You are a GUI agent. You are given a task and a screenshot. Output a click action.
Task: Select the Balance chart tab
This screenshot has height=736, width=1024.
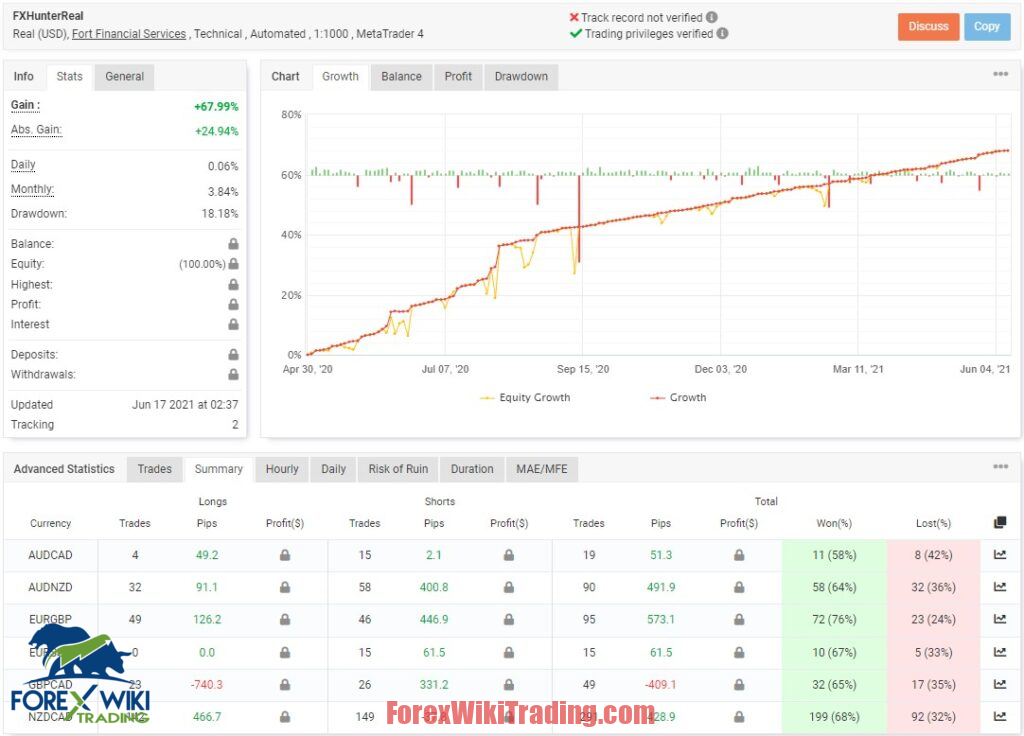coord(402,76)
